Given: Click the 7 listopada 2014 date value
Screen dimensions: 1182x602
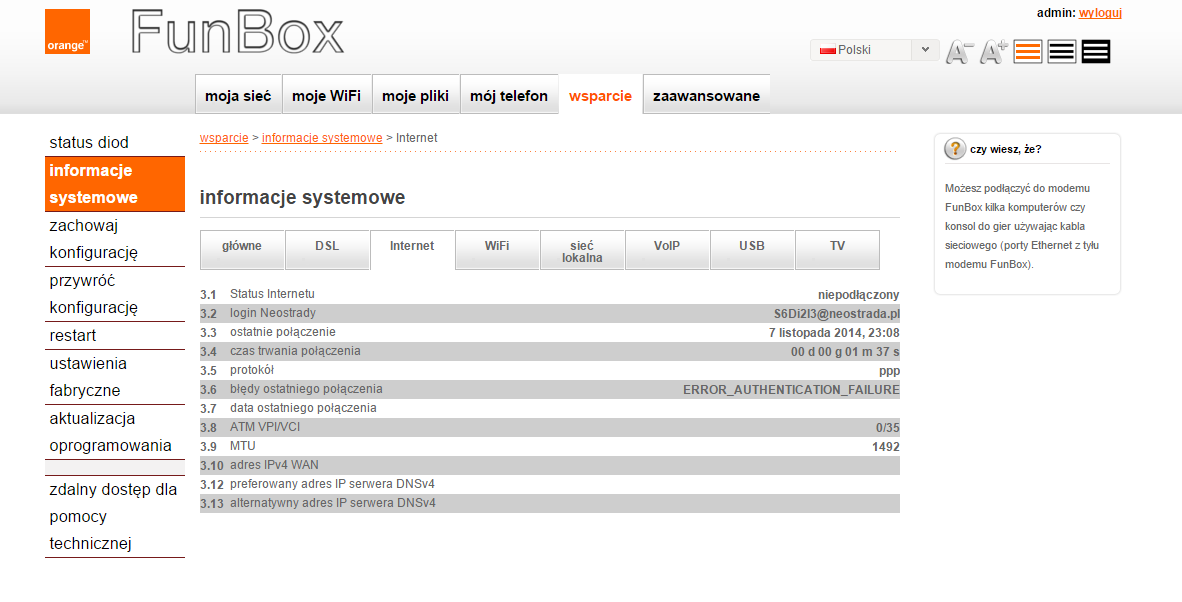Looking at the screenshot, I should (834, 333).
